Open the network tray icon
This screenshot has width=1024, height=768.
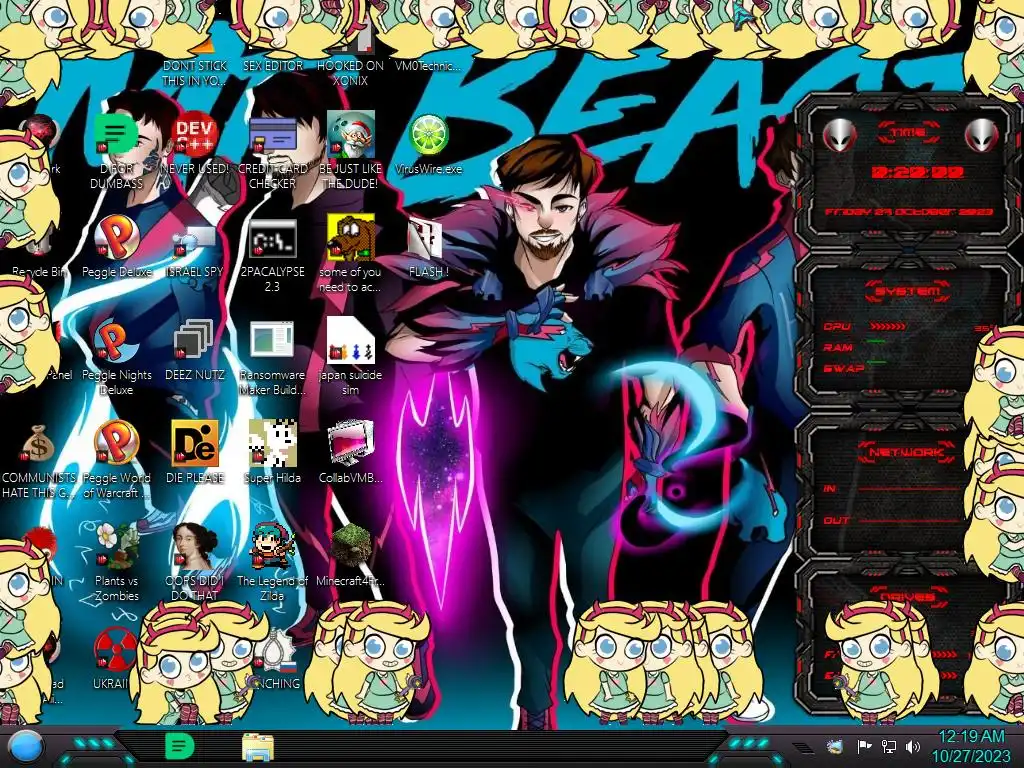coord(888,746)
